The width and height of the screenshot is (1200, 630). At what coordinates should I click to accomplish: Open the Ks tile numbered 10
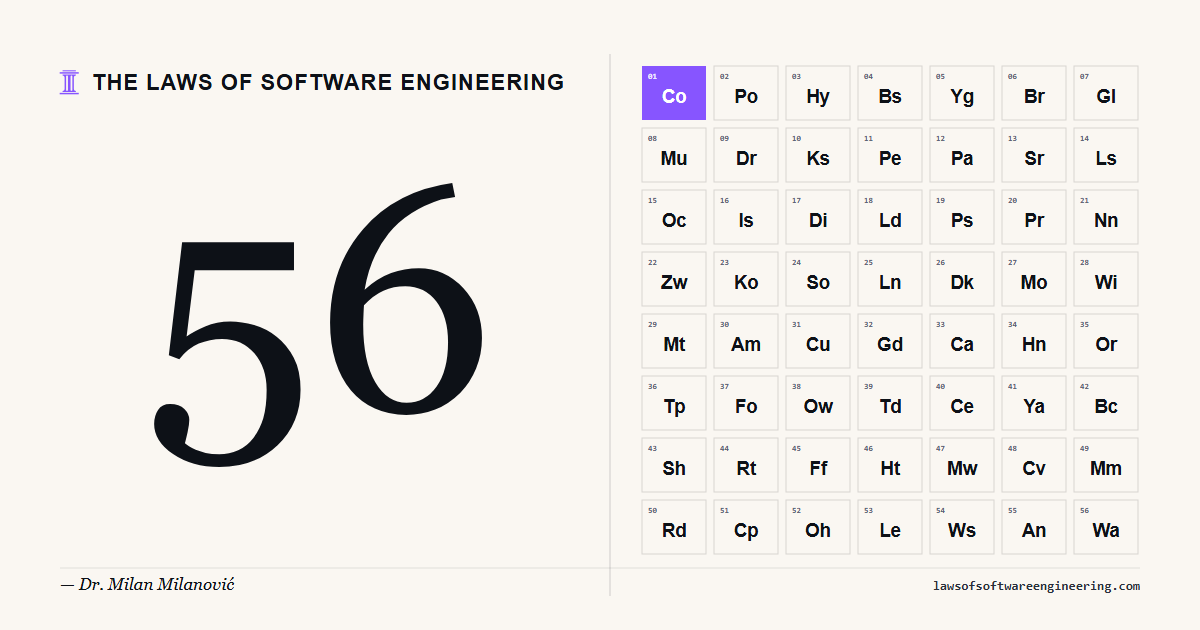pyautogui.click(x=818, y=155)
